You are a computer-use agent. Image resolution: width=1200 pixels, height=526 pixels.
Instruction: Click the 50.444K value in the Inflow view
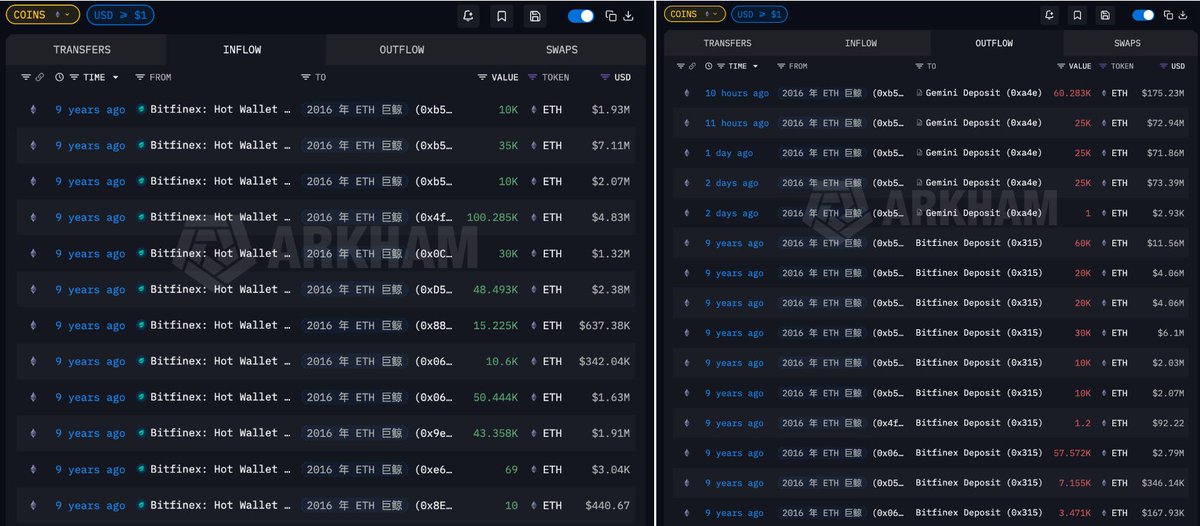click(x=496, y=397)
